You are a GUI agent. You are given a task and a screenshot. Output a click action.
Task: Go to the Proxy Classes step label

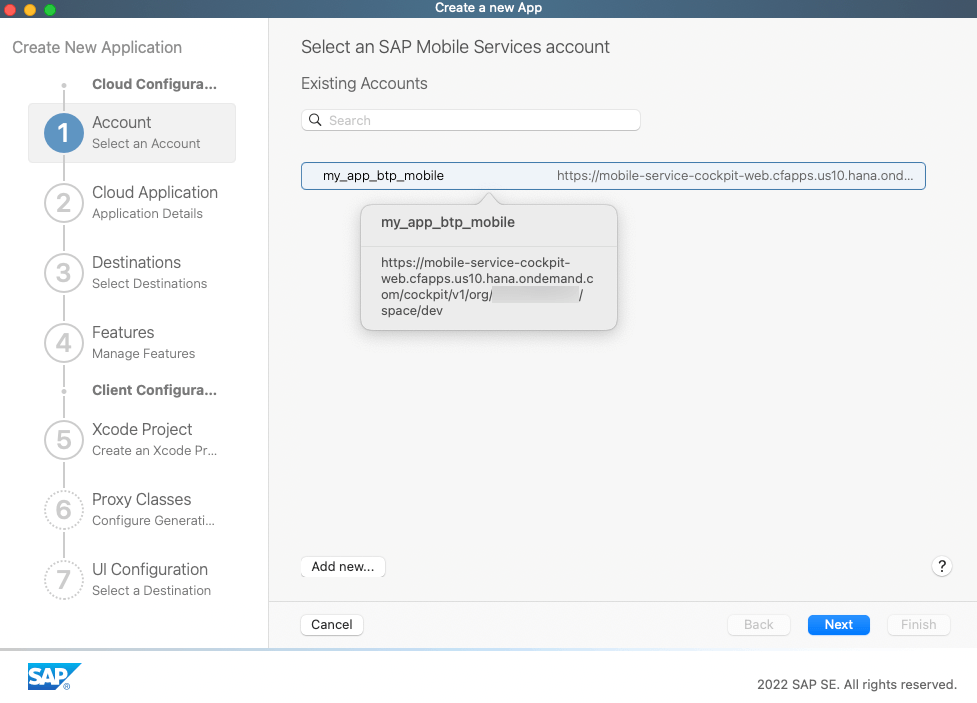141,499
